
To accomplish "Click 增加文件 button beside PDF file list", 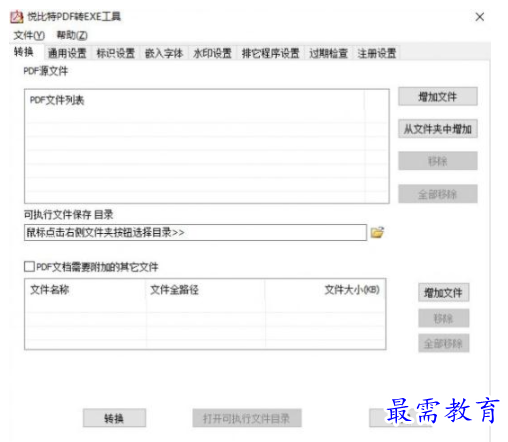I will (x=438, y=97).
